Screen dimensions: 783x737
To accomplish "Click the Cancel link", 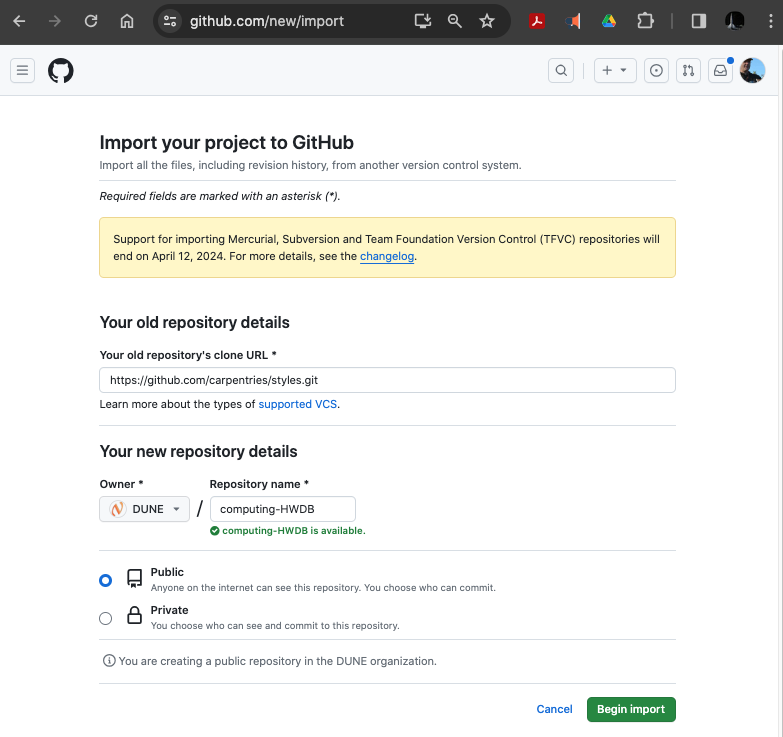I will pyautogui.click(x=554, y=709).
